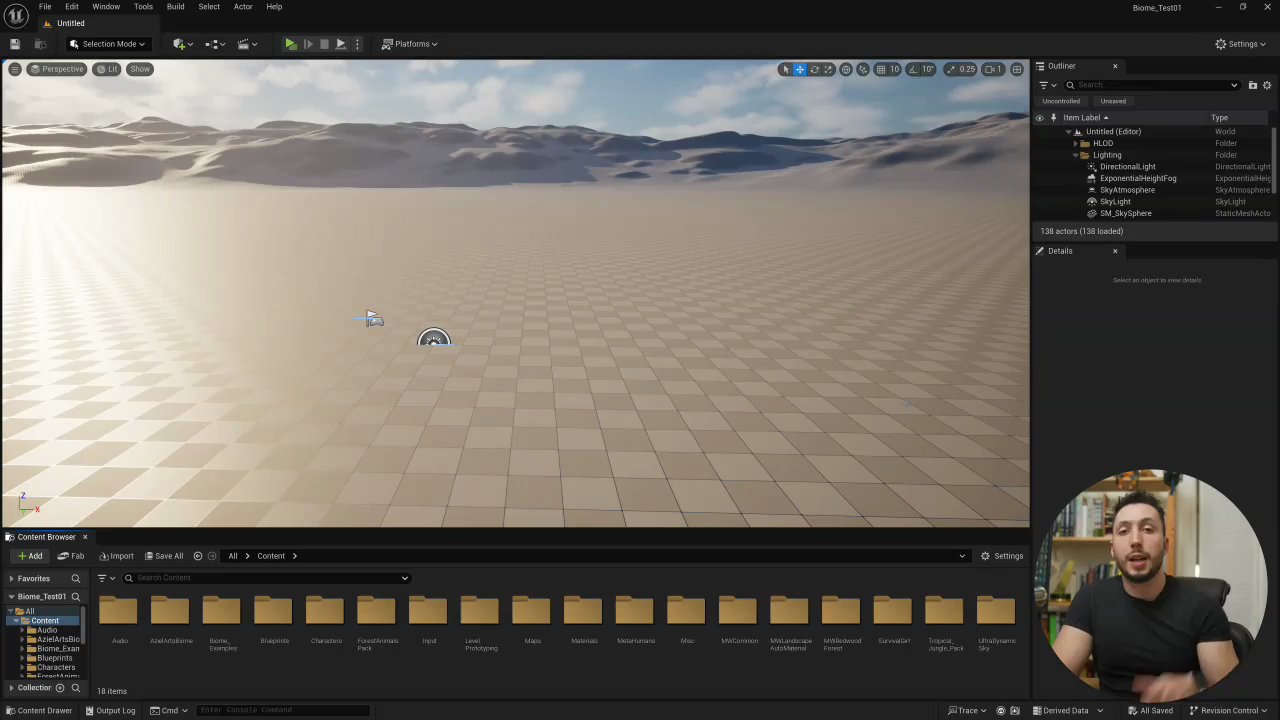
Task: Close the Outliner tab
Action: (1115, 67)
